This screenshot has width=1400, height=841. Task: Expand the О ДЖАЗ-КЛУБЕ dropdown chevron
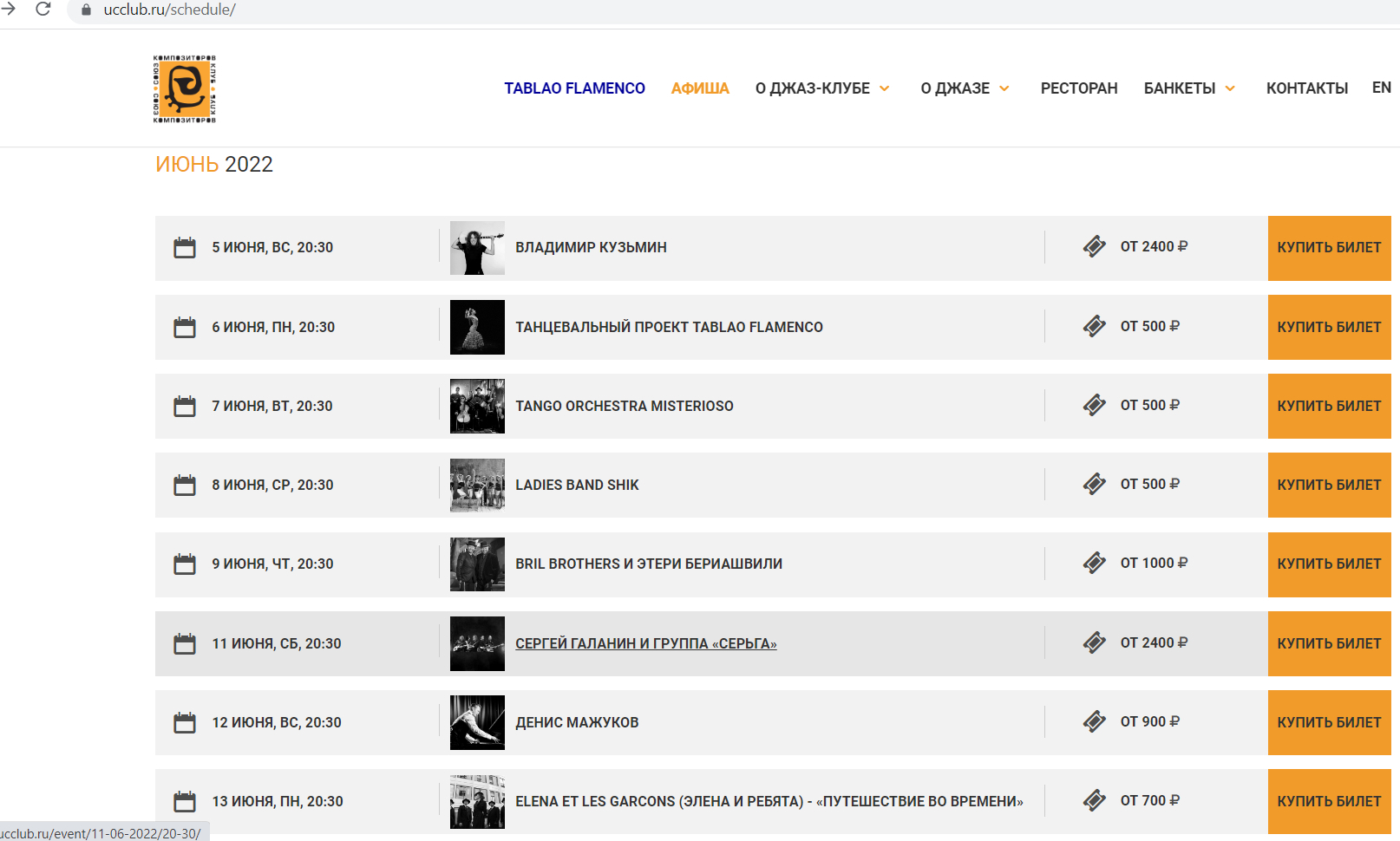click(885, 88)
